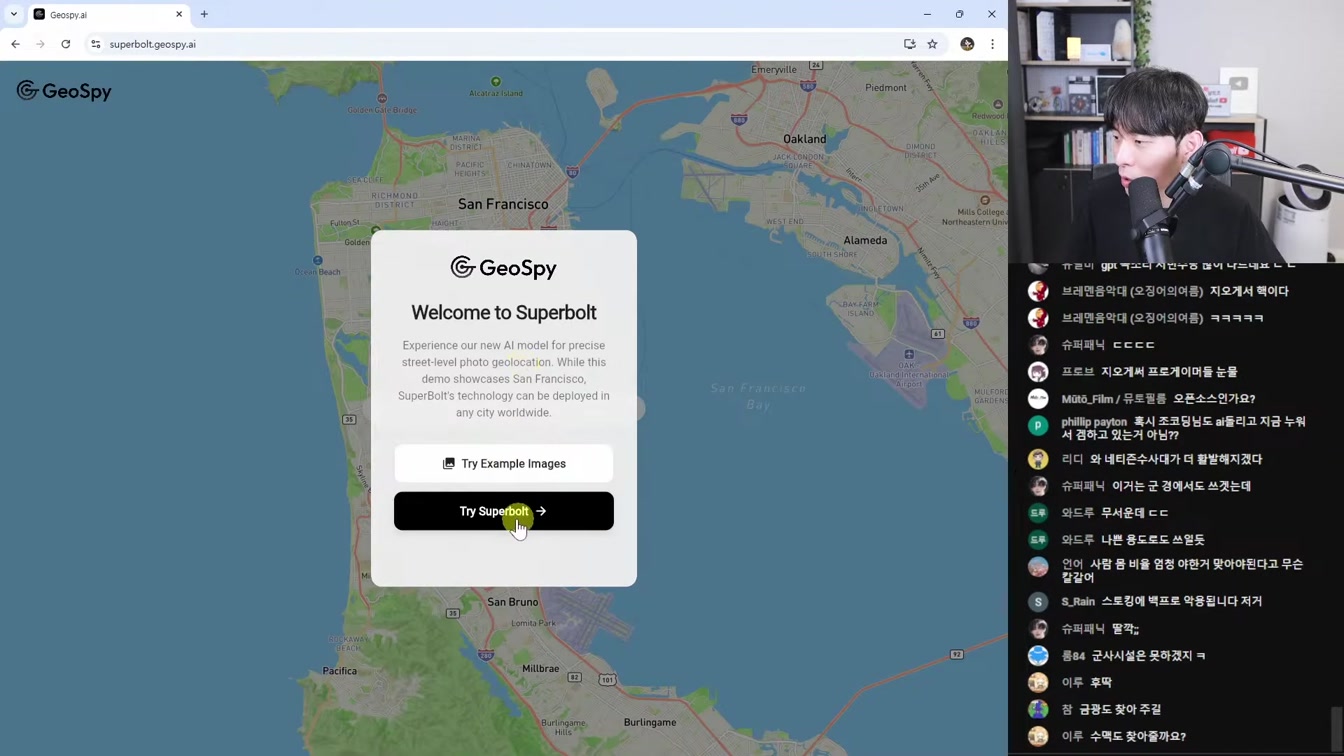The width and height of the screenshot is (1344, 756).
Task: Click the Alameda label on the map
Action: pyautogui.click(x=865, y=240)
